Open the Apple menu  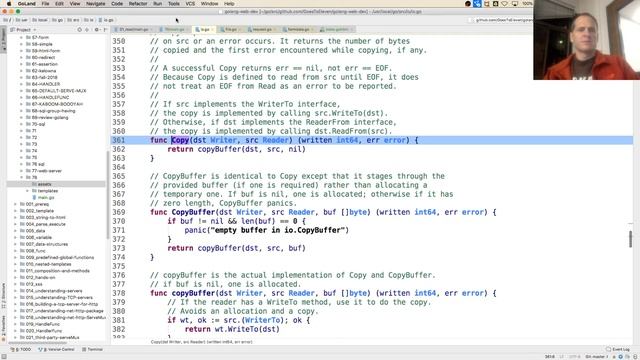click(x=9, y=4)
